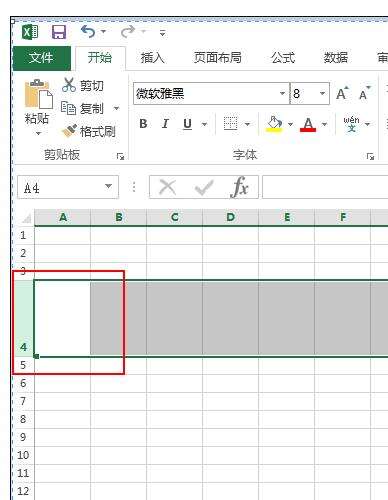Apply yellow fill color bucket
Image resolution: width=388 pixels, height=500 pixels.
click(x=274, y=124)
